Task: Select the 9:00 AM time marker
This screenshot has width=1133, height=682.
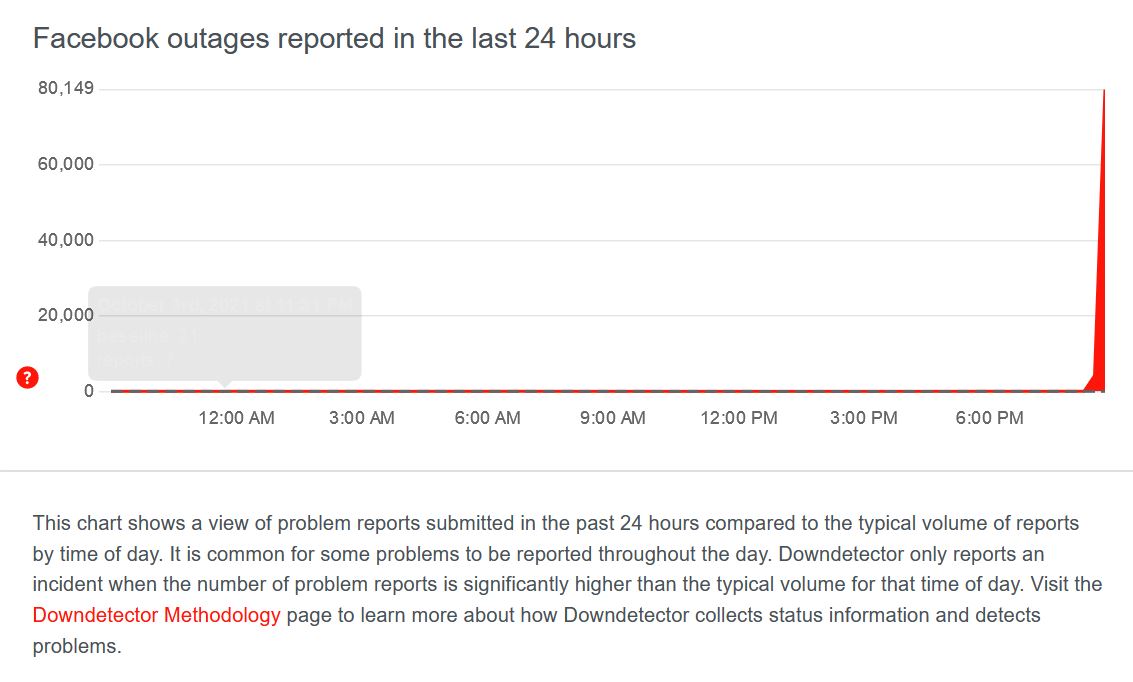Action: [613, 418]
